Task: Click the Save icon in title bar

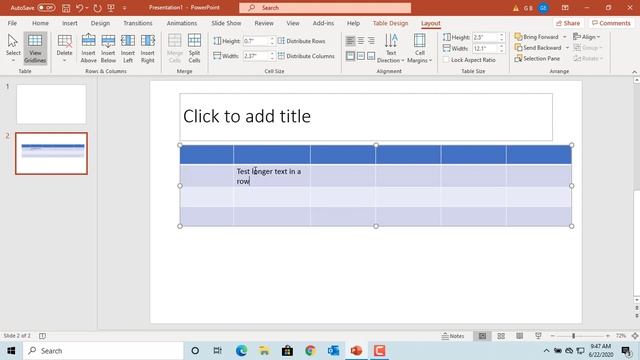Action: pos(66,8)
